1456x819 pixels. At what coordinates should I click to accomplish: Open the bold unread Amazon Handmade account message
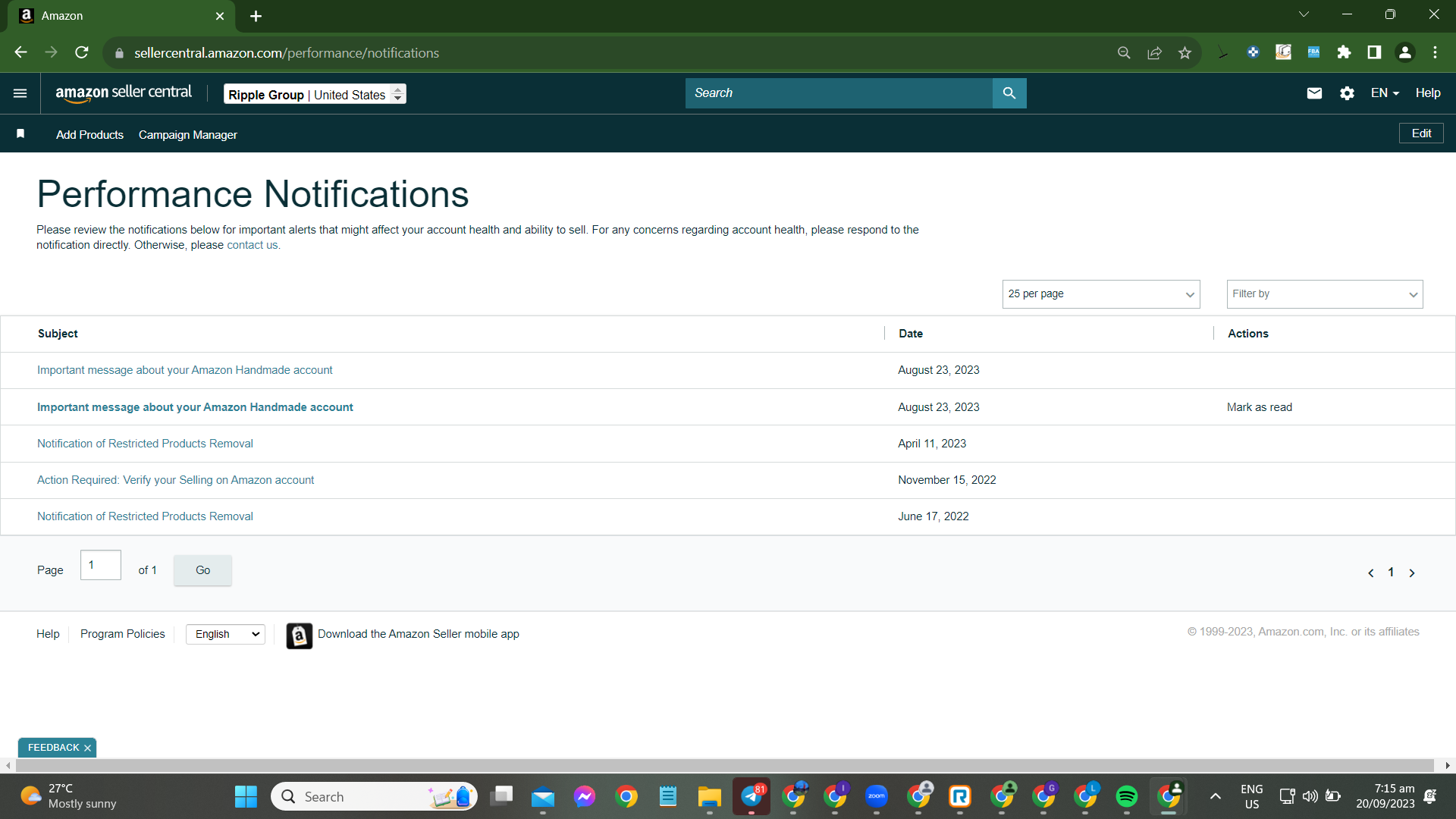click(x=195, y=407)
